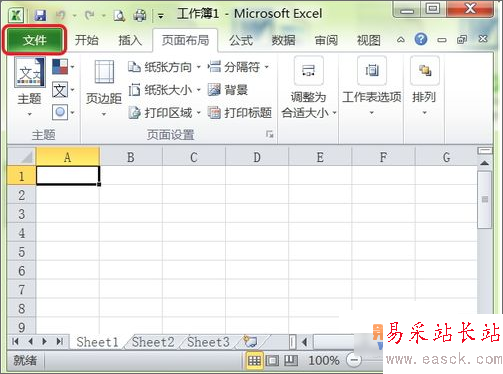The width and height of the screenshot is (503, 374).
Task: Switch to the 审阅 tab
Action: [326, 40]
